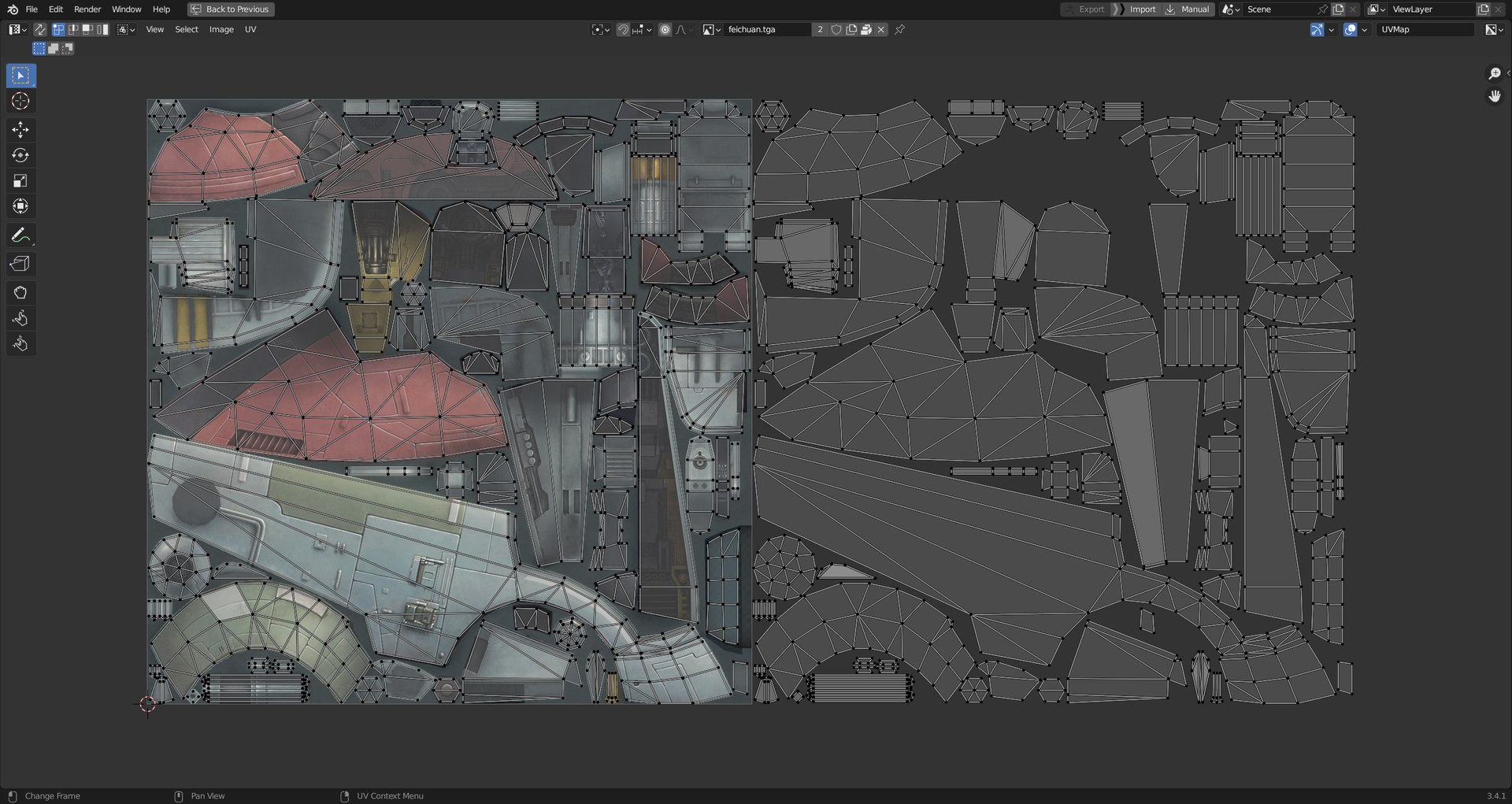Screen dimensions: 1512x804
Task: Open the editor type dropdown
Action: [x=17, y=29]
